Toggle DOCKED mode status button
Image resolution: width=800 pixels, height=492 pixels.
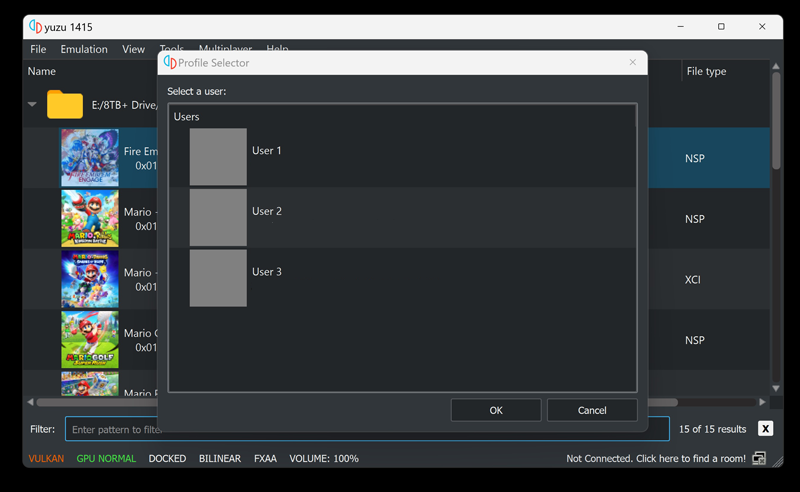pyautogui.click(x=167, y=459)
